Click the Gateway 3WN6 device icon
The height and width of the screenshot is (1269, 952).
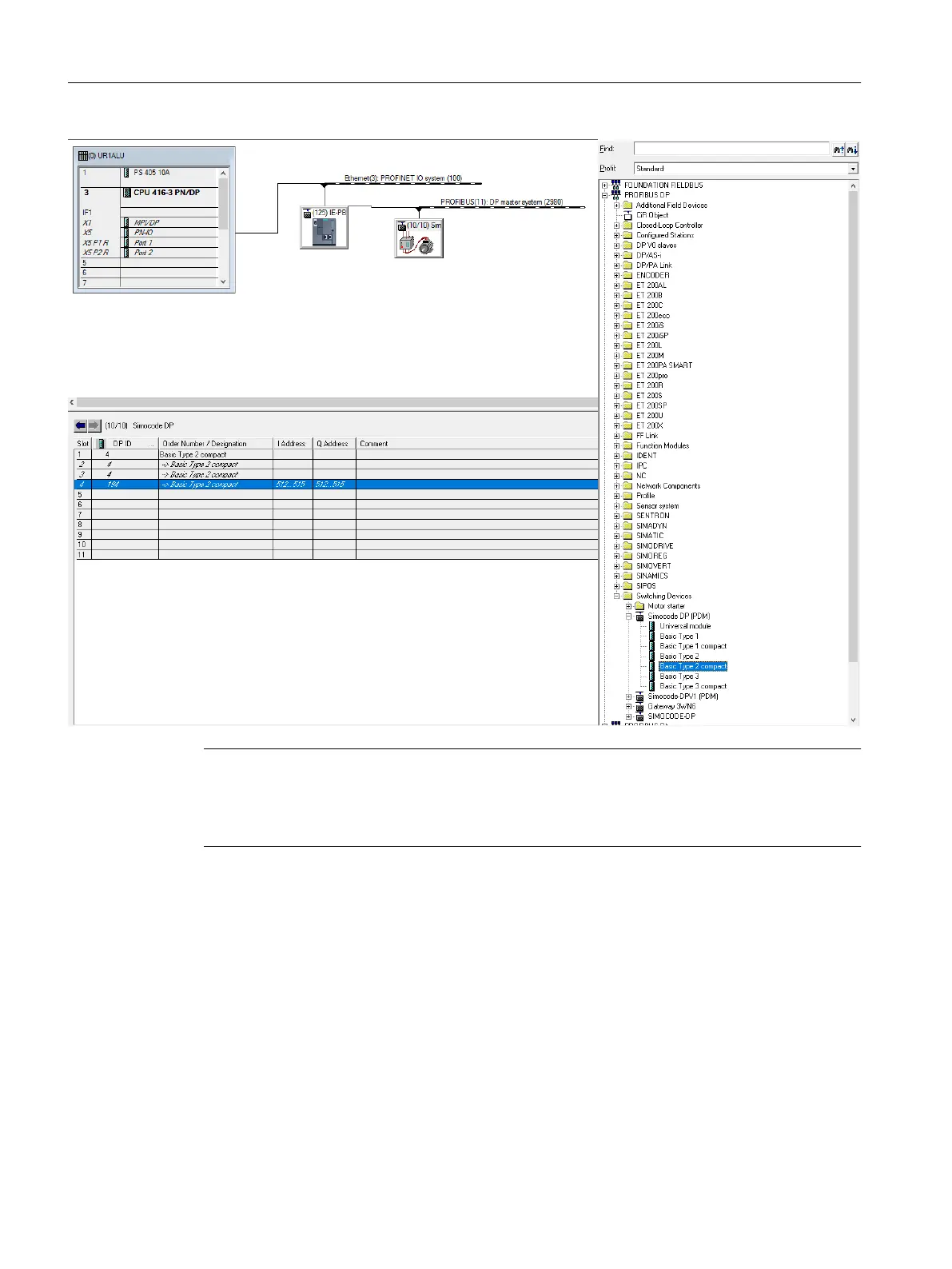click(x=639, y=707)
